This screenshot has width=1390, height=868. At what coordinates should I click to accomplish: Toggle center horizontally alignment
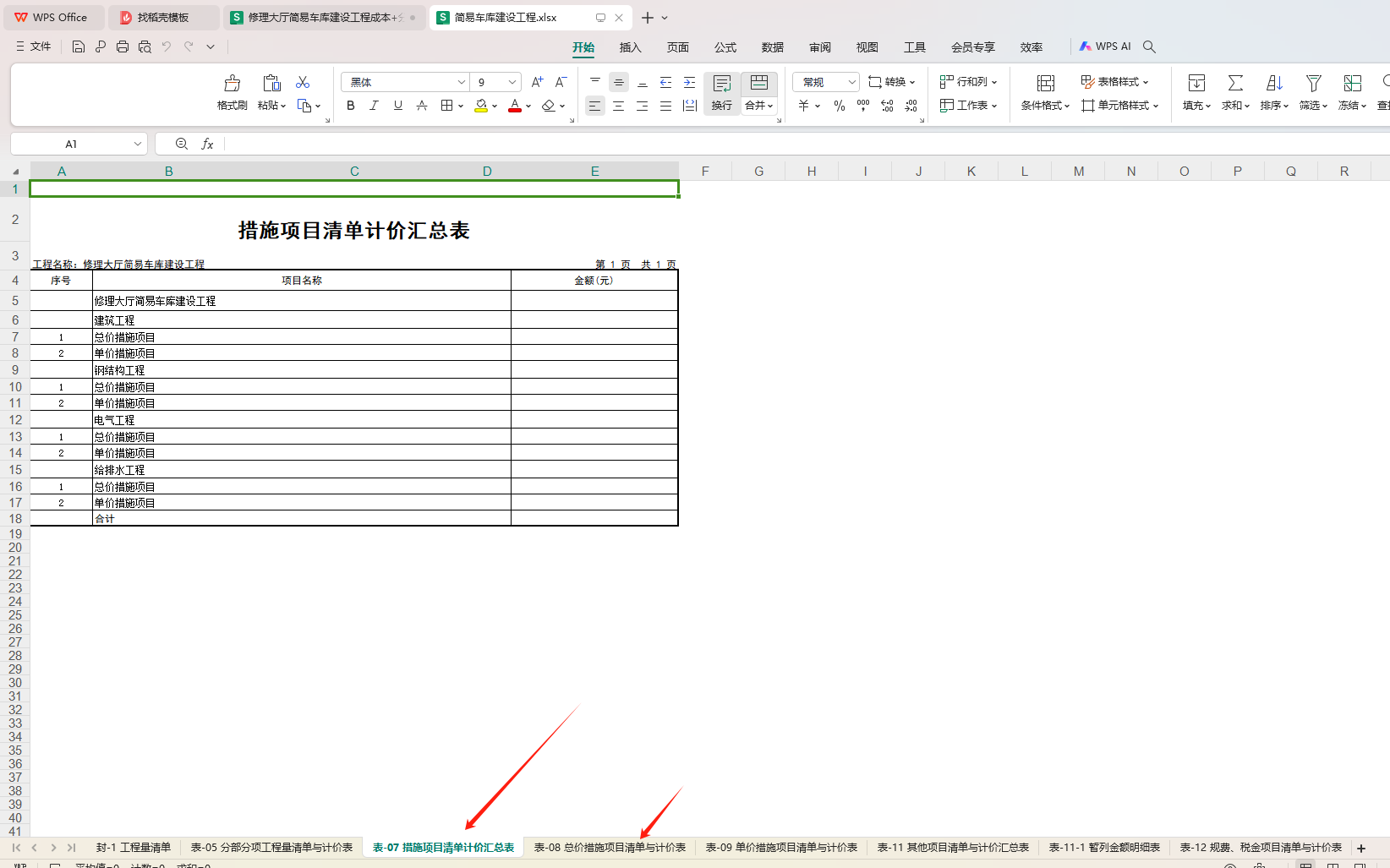[618, 106]
